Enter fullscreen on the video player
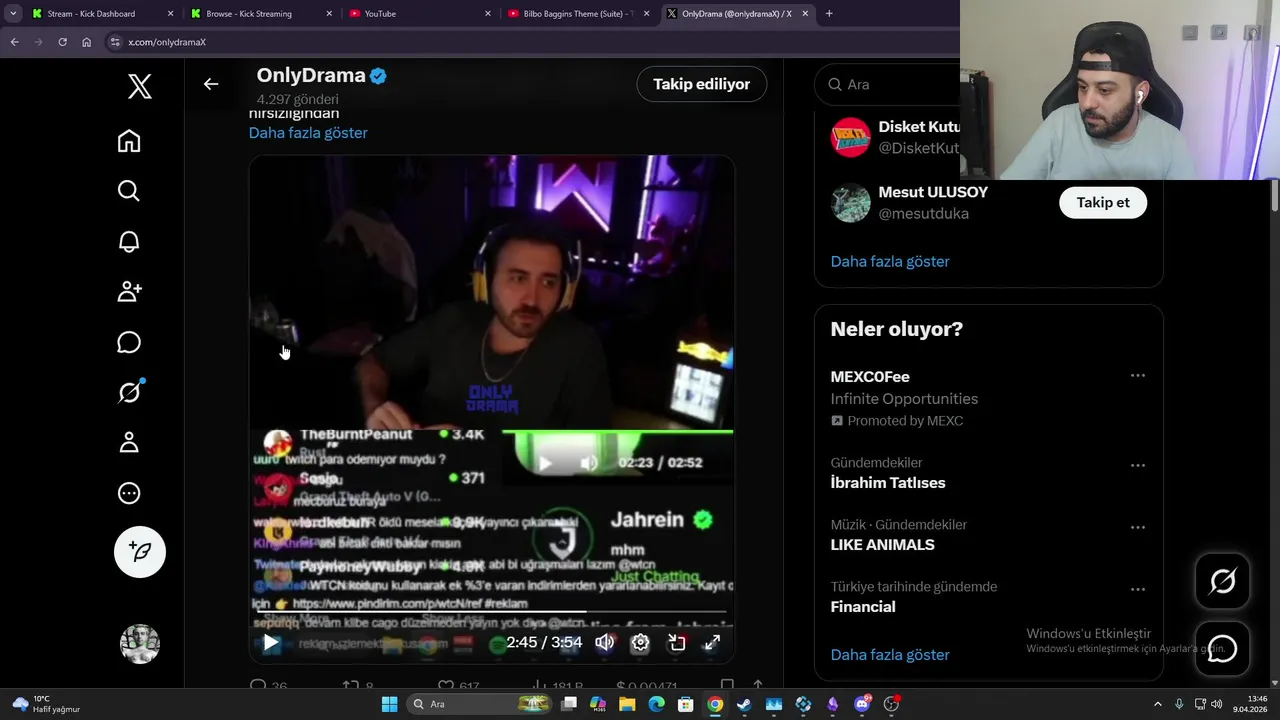 [x=712, y=643]
